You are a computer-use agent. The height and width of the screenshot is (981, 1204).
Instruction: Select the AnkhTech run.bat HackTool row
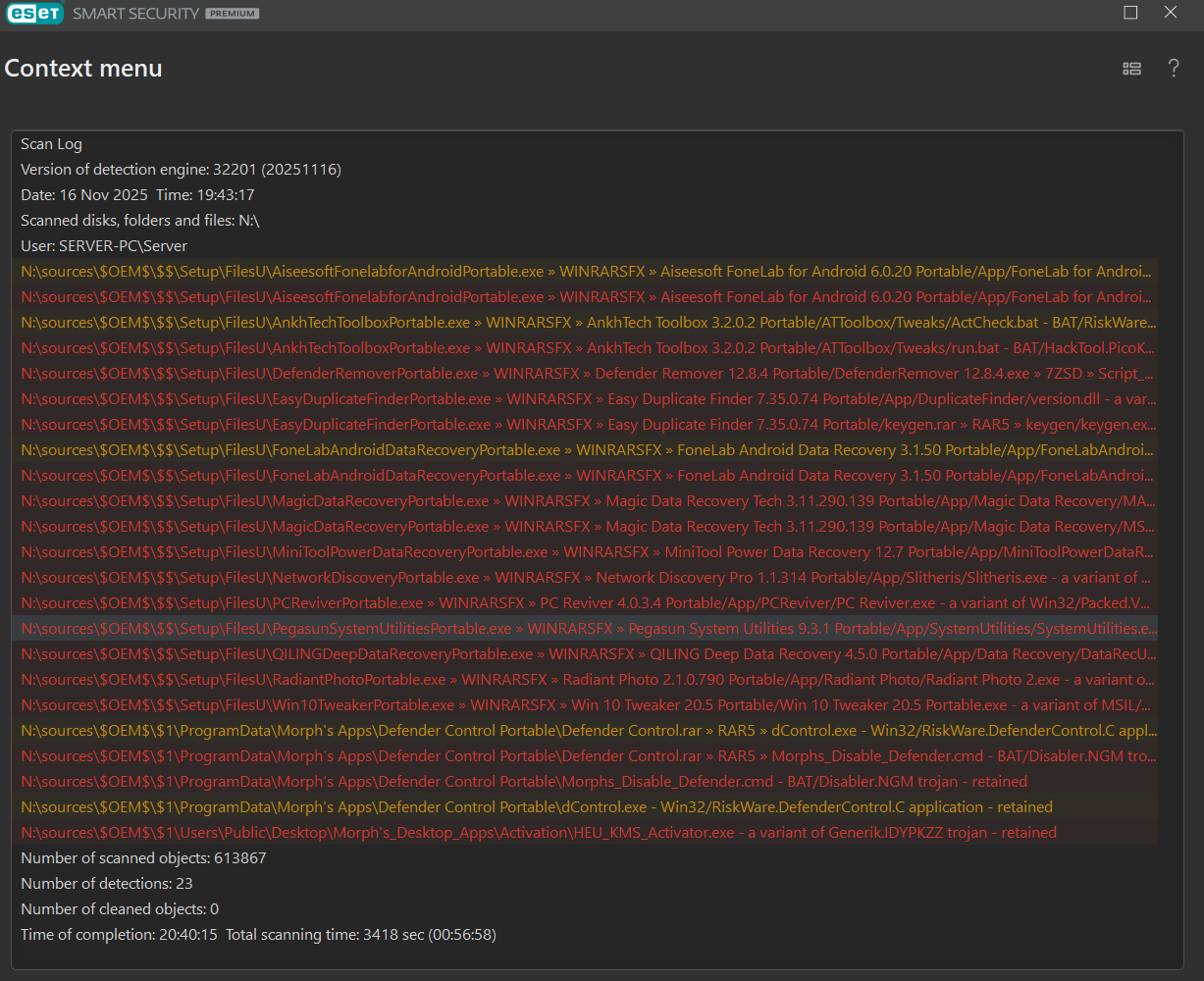(587, 348)
